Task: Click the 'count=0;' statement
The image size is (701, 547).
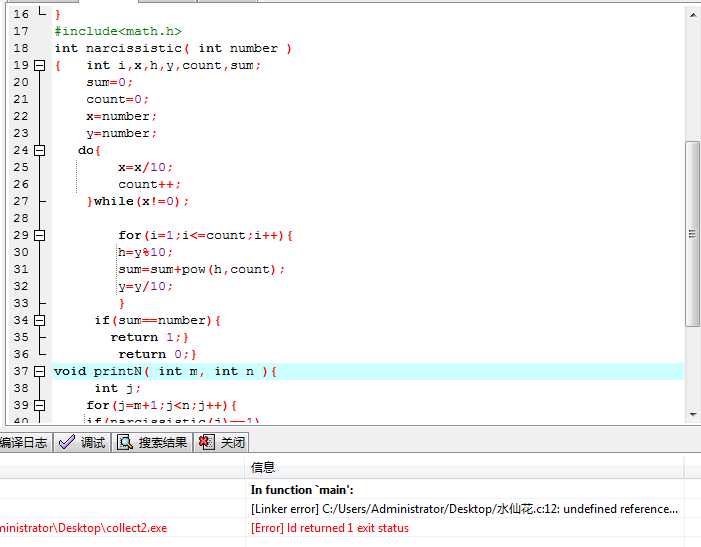Action: click(x=118, y=99)
